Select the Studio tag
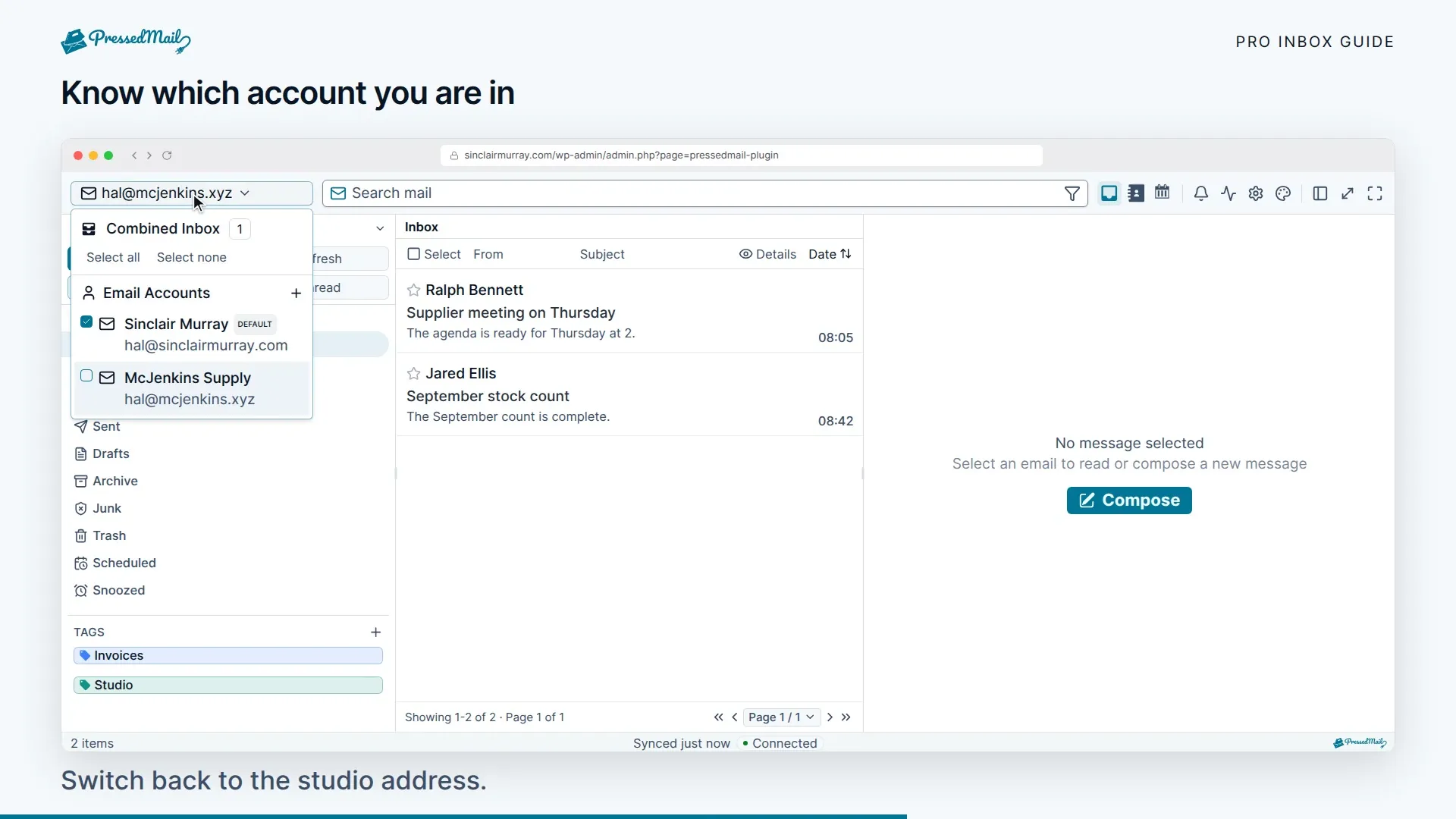 pyautogui.click(x=228, y=686)
